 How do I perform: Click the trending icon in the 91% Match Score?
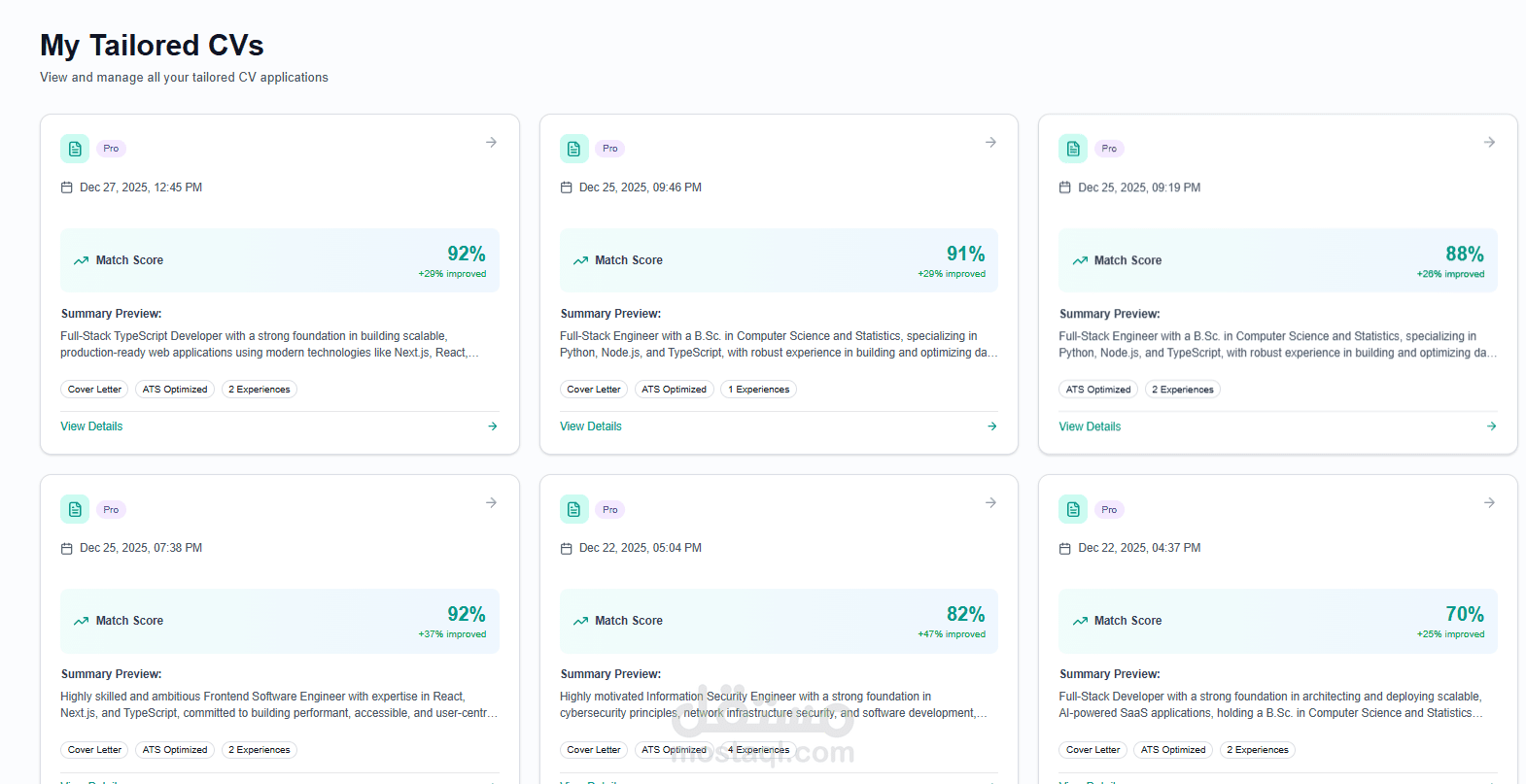(x=580, y=260)
